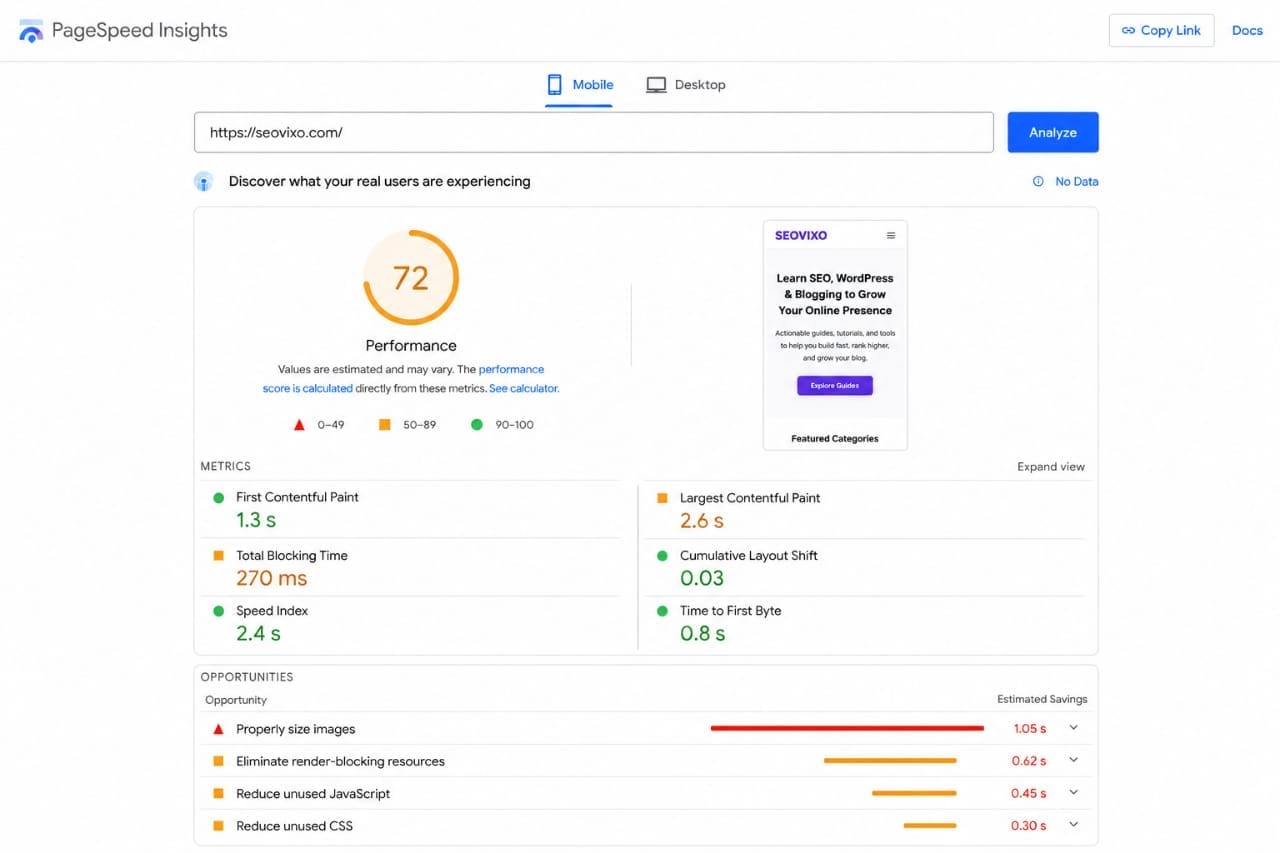Click green dot next to Speed Index
This screenshot has height=853, width=1280.
(218, 611)
